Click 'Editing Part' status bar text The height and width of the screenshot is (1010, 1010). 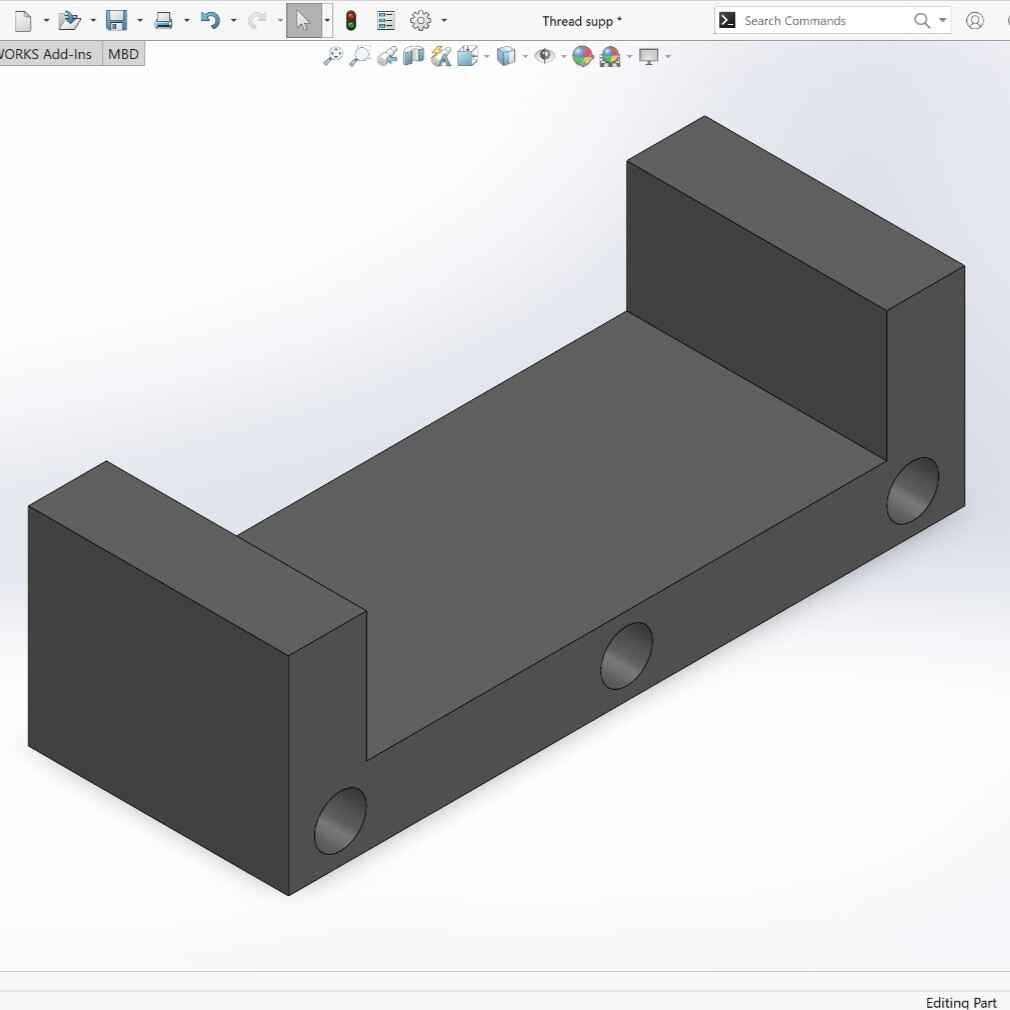tap(960, 1002)
